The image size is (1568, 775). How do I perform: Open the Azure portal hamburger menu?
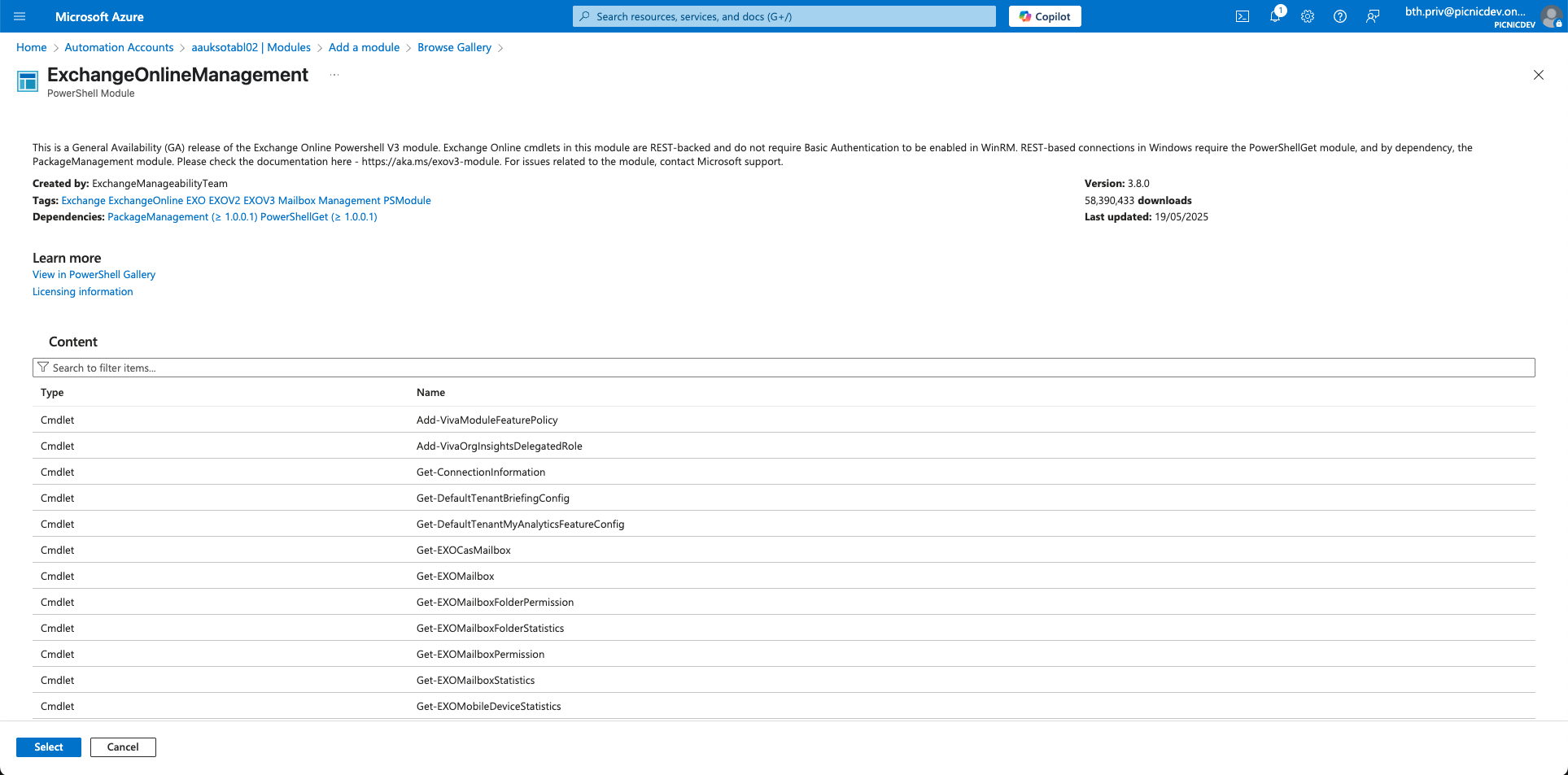click(20, 16)
